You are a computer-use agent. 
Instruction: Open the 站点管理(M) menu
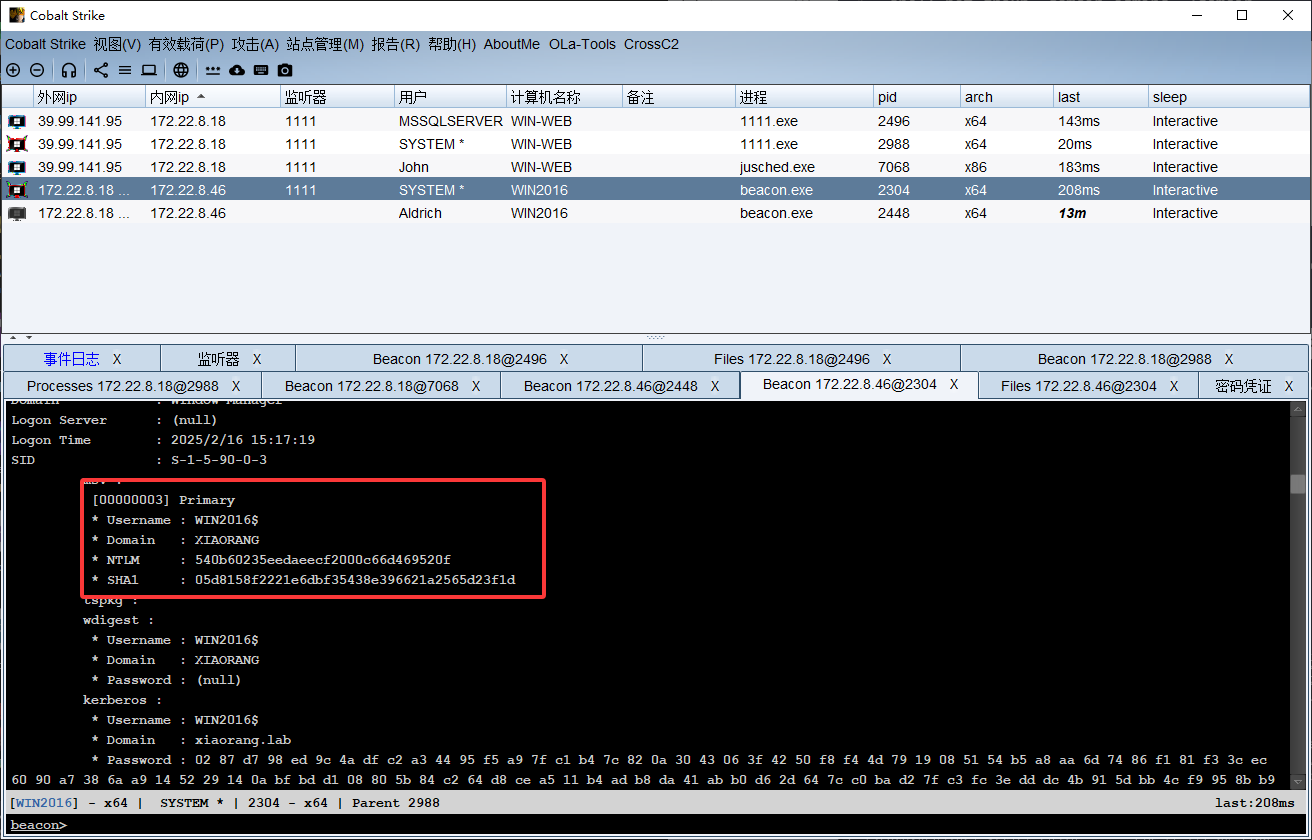[x=325, y=44]
